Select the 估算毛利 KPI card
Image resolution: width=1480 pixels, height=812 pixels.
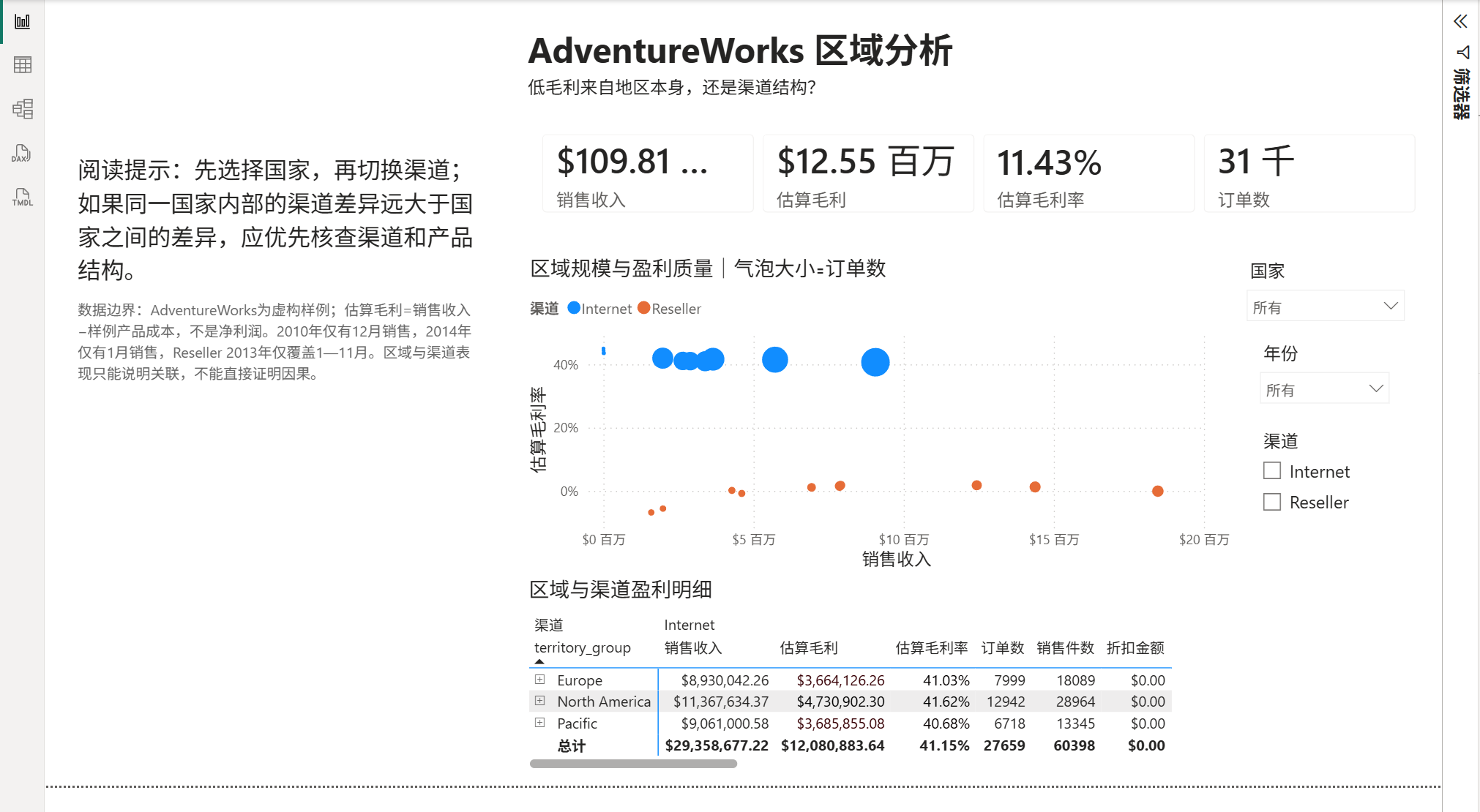pos(868,173)
